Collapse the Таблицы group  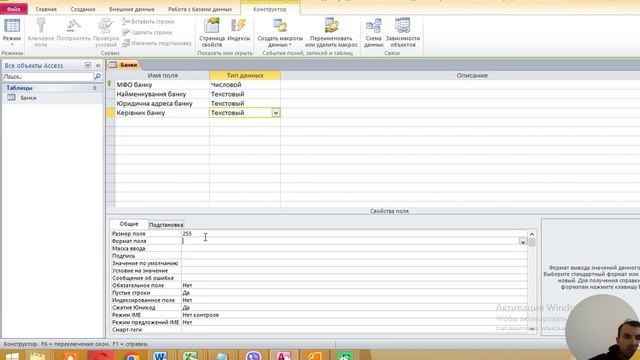click(95, 88)
